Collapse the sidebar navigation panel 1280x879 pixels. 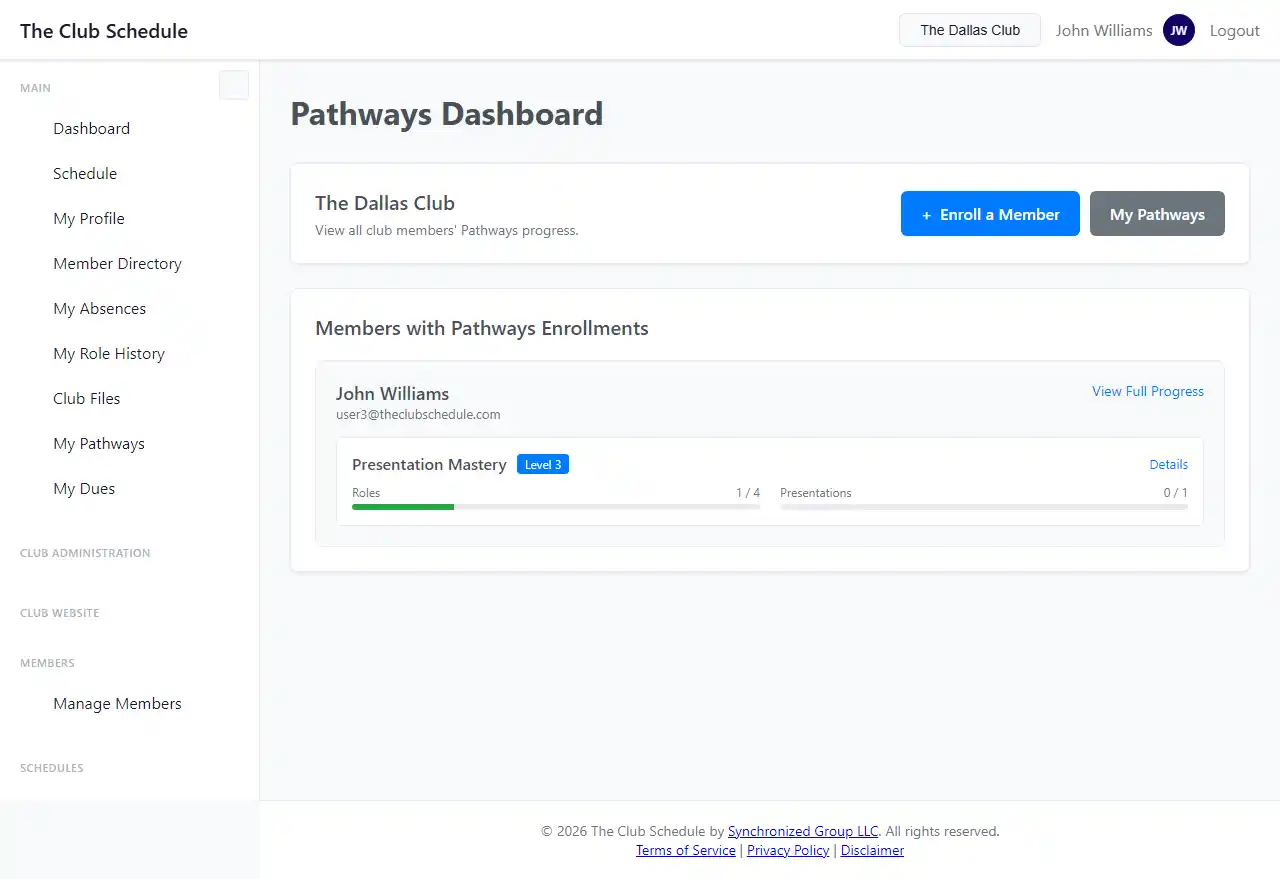[x=233, y=85]
